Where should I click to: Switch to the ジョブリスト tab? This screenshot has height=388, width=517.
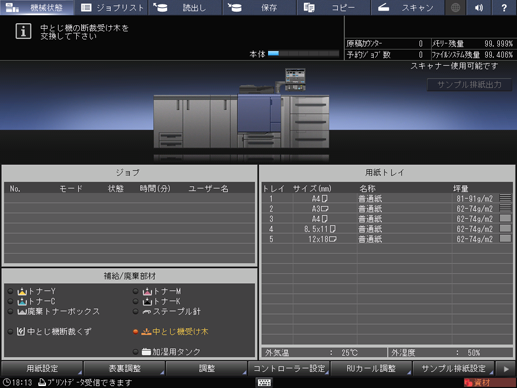pyautogui.click(x=112, y=7)
